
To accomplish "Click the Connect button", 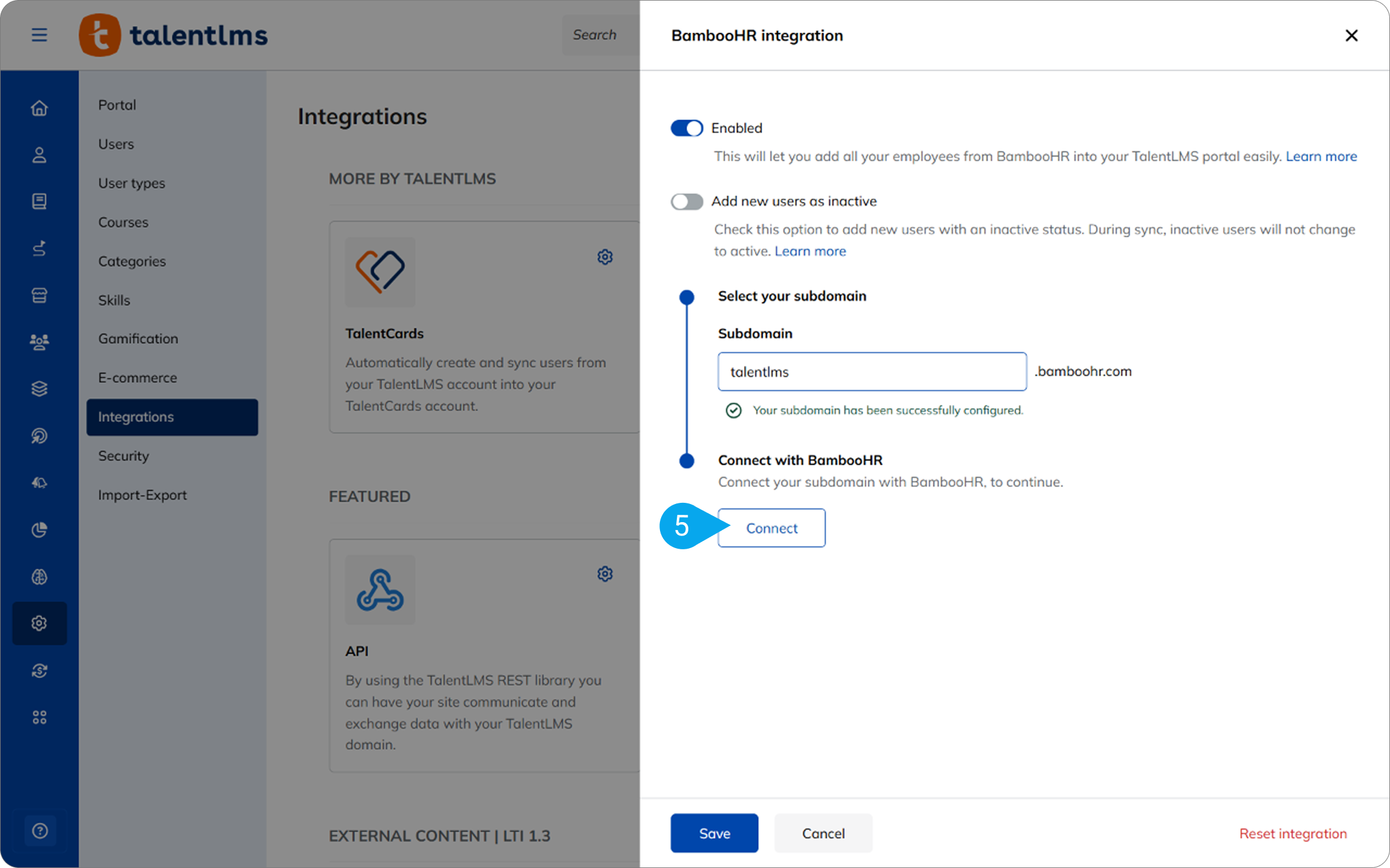I will pyautogui.click(x=772, y=528).
